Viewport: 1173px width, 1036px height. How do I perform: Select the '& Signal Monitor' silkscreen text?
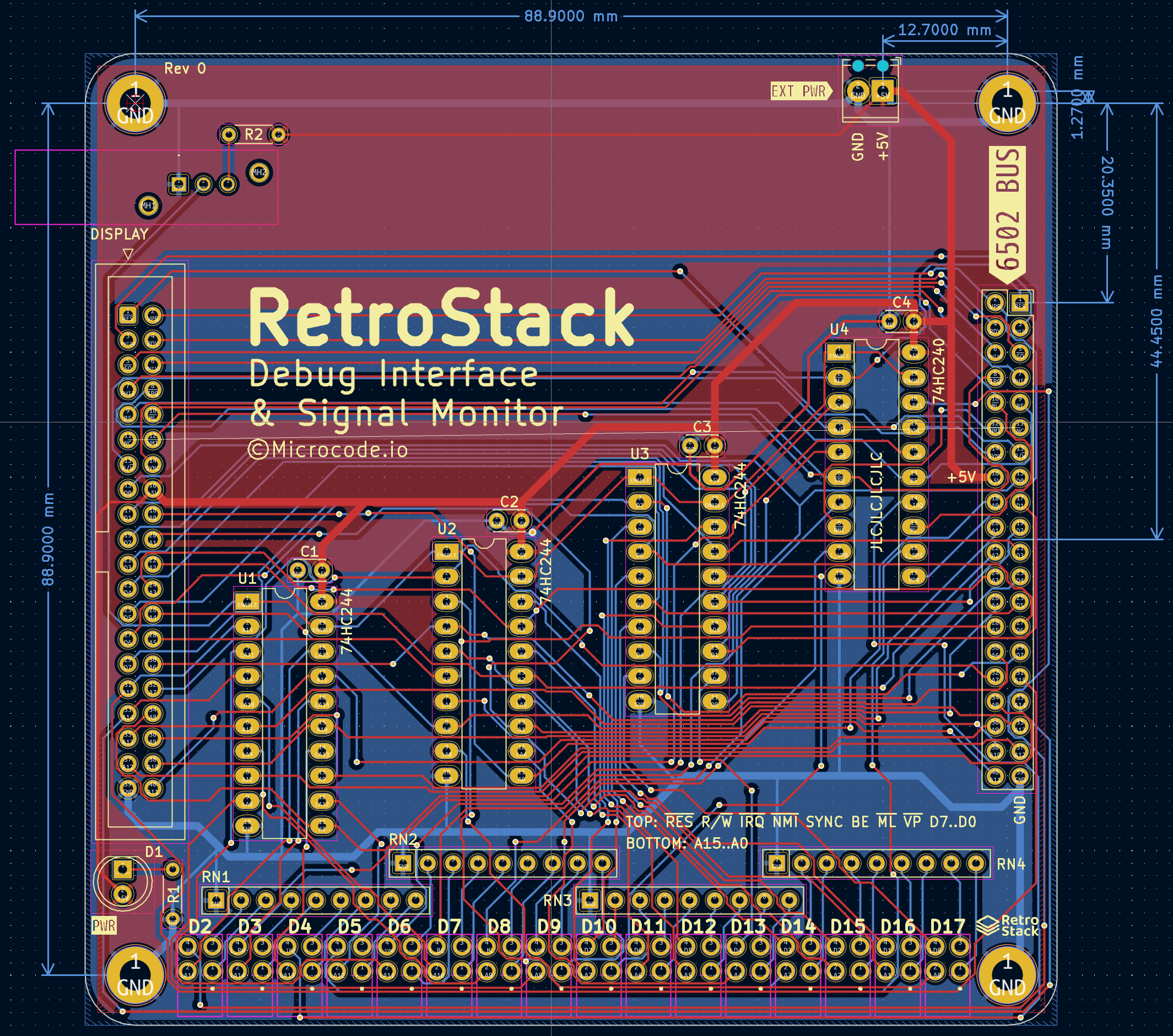click(x=407, y=414)
